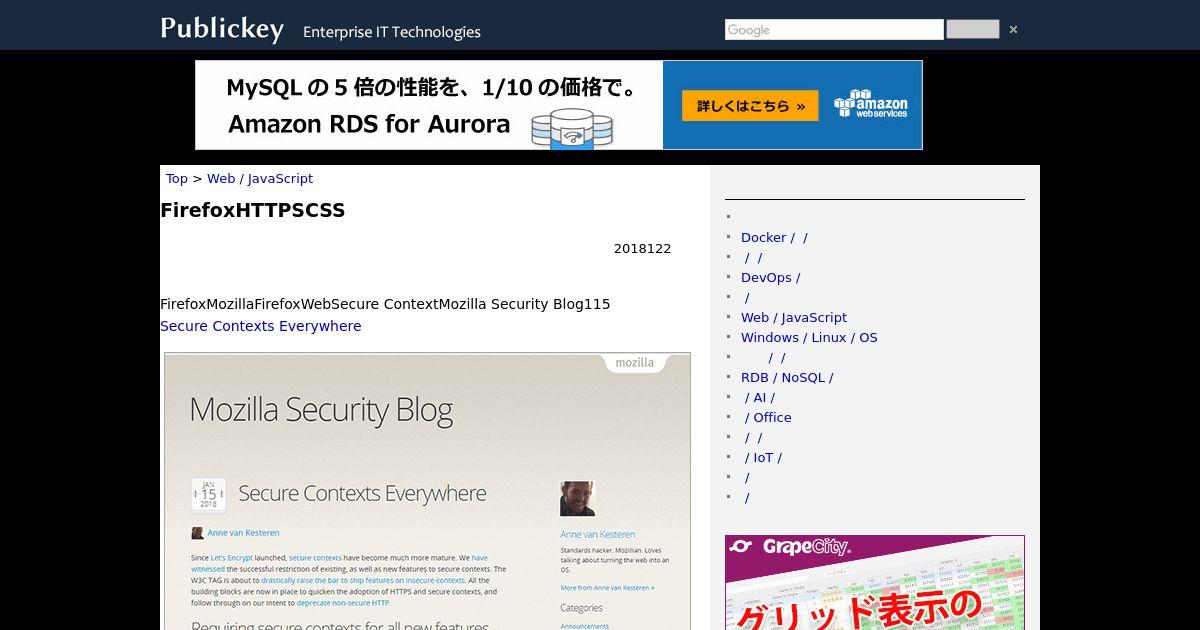Select Windows / Linux / OS category
The image size is (1200, 630).
pyautogui.click(x=809, y=337)
